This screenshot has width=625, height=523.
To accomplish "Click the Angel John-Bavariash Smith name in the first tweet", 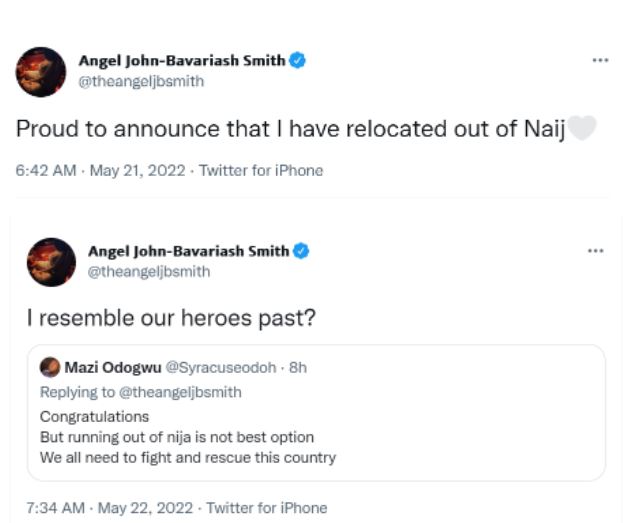I will click(182, 61).
